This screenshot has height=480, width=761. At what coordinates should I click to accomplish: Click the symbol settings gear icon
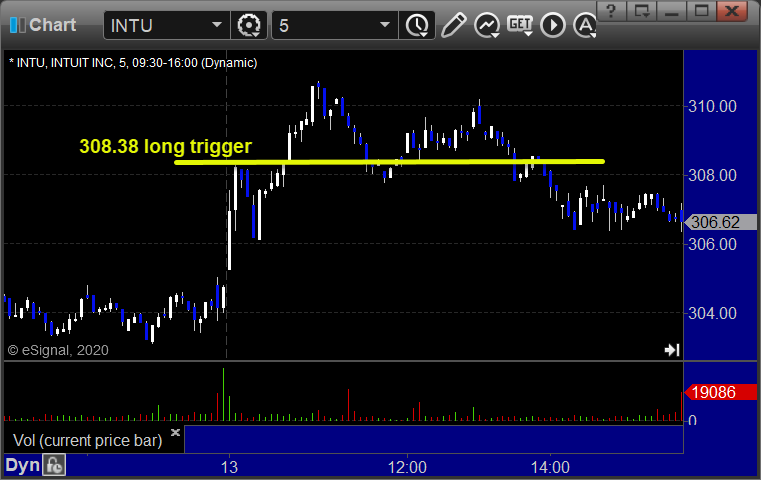coord(249,25)
